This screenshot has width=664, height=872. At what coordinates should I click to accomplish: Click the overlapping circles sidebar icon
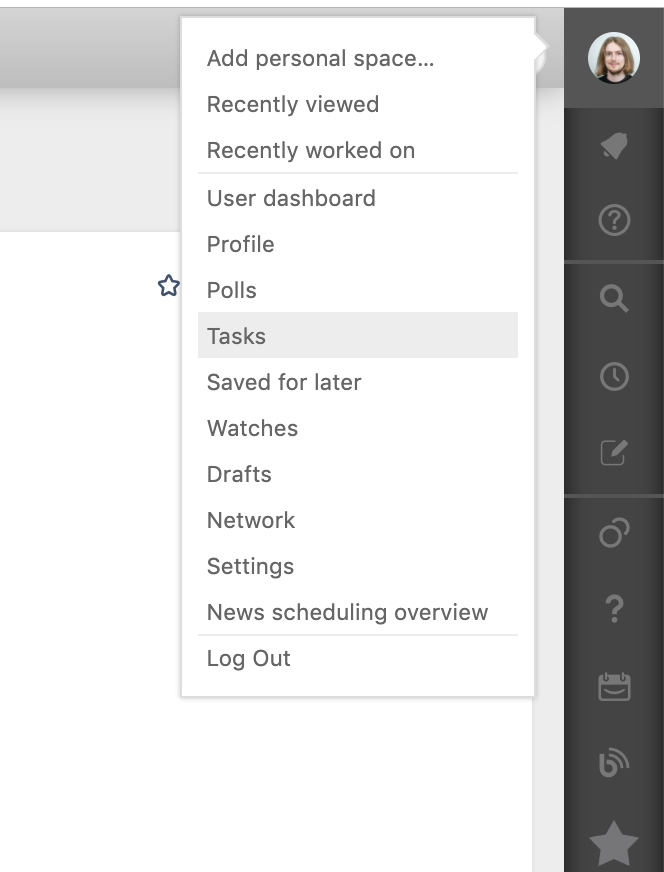[613, 533]
